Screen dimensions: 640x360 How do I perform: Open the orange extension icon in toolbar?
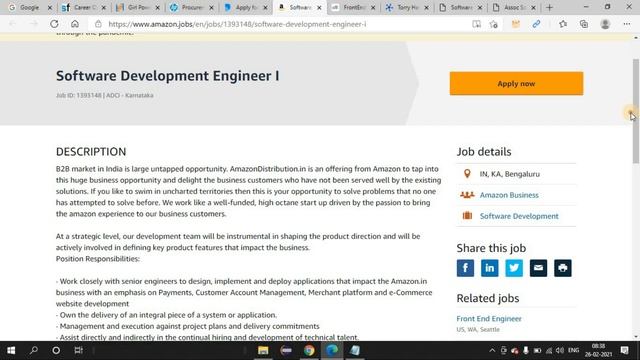click(x=516, y=24)
